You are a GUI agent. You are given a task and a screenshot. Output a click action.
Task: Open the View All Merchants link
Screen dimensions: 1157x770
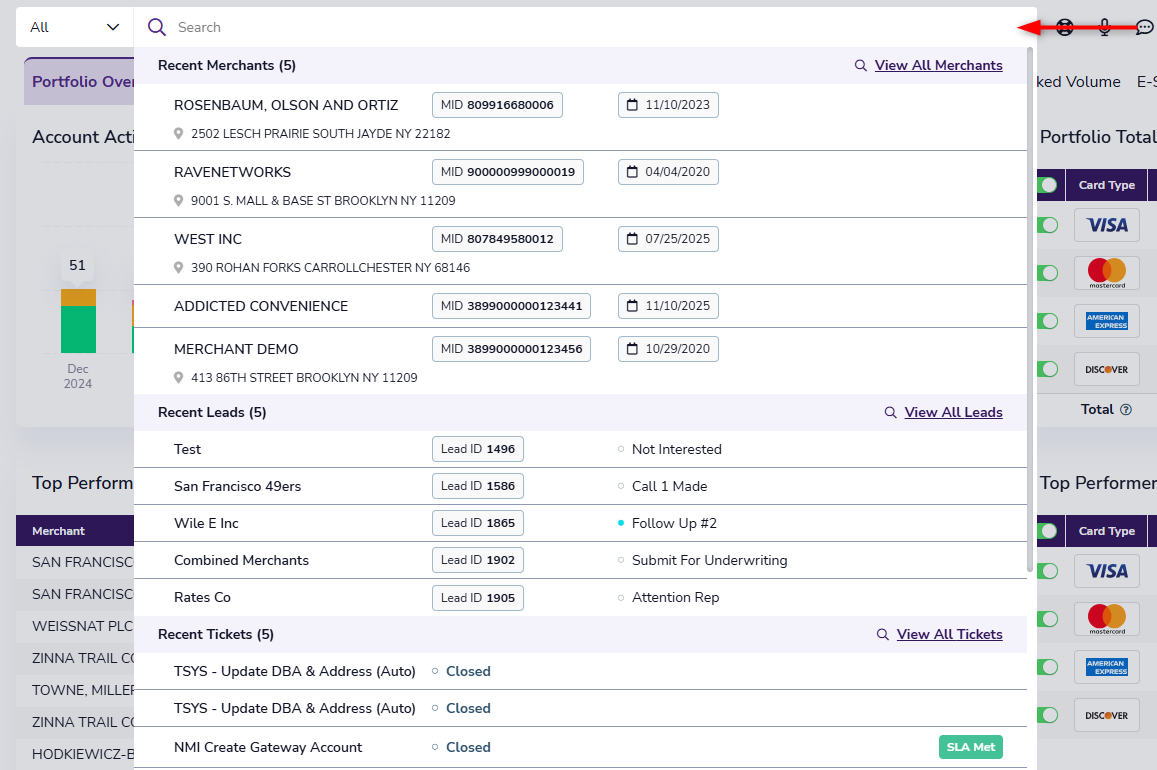938,65
